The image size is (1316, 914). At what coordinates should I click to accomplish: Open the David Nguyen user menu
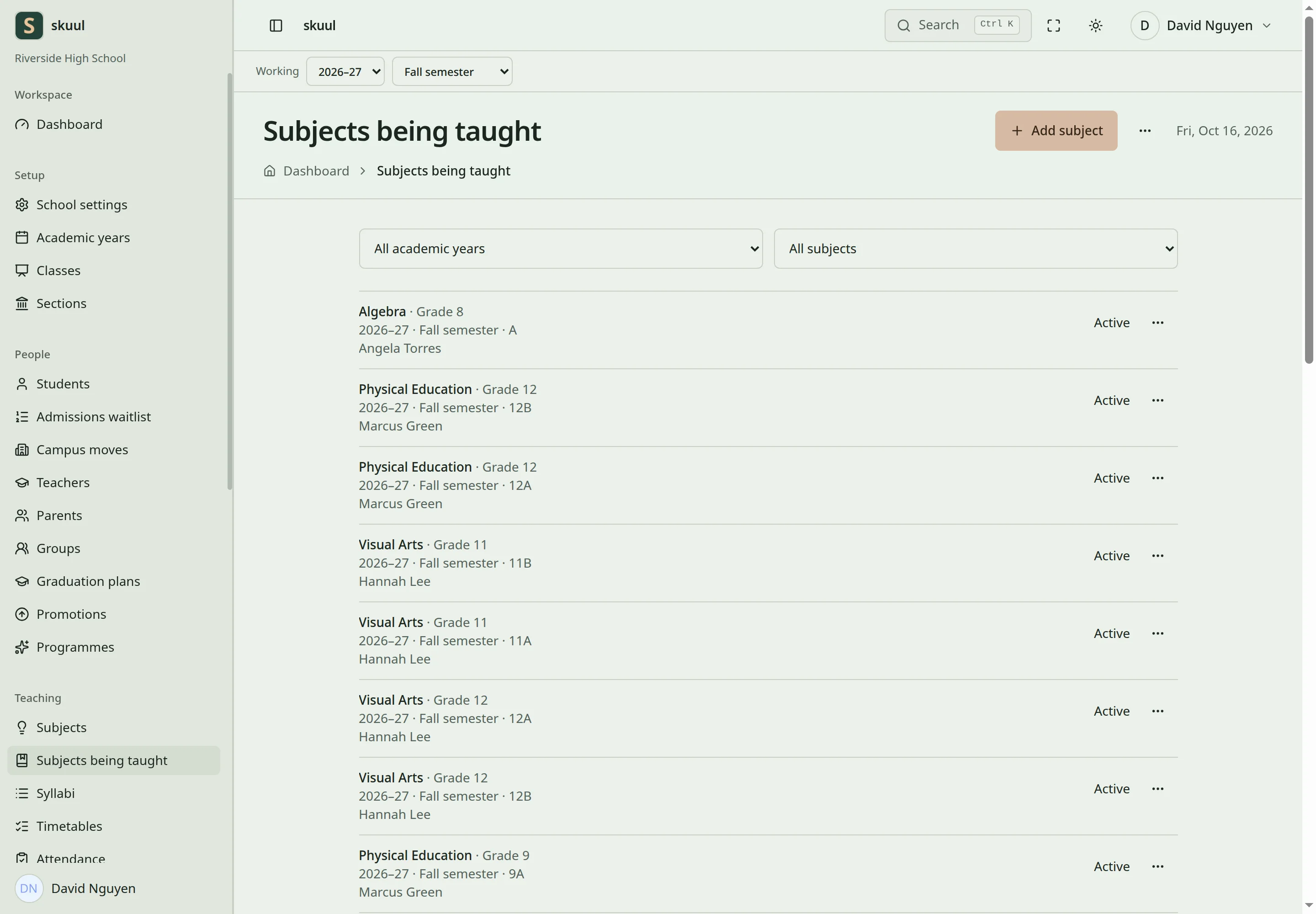(x=1201, y=25)
